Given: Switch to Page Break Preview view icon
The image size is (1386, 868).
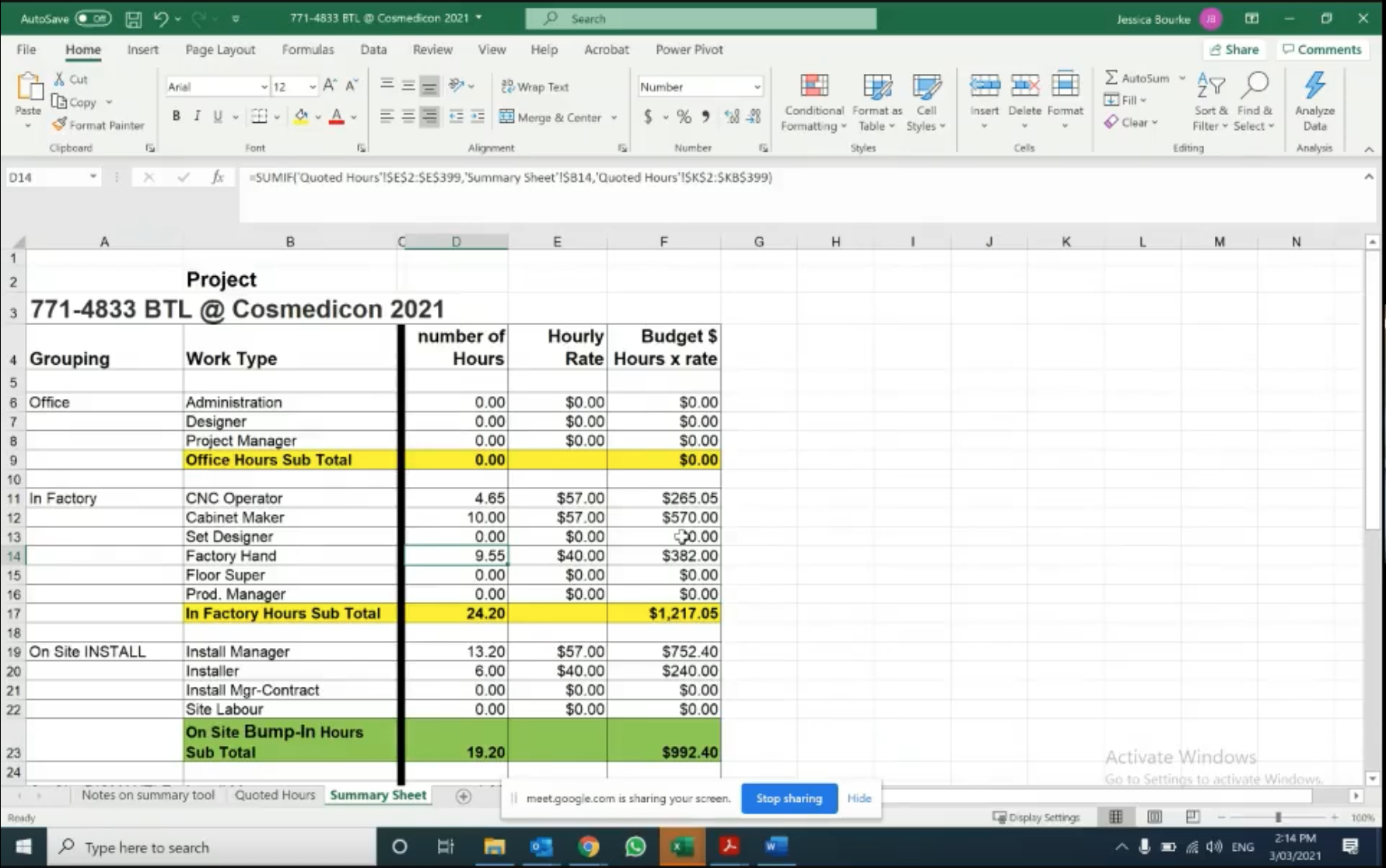Looking at the screenshot, I should point(1192,817).
